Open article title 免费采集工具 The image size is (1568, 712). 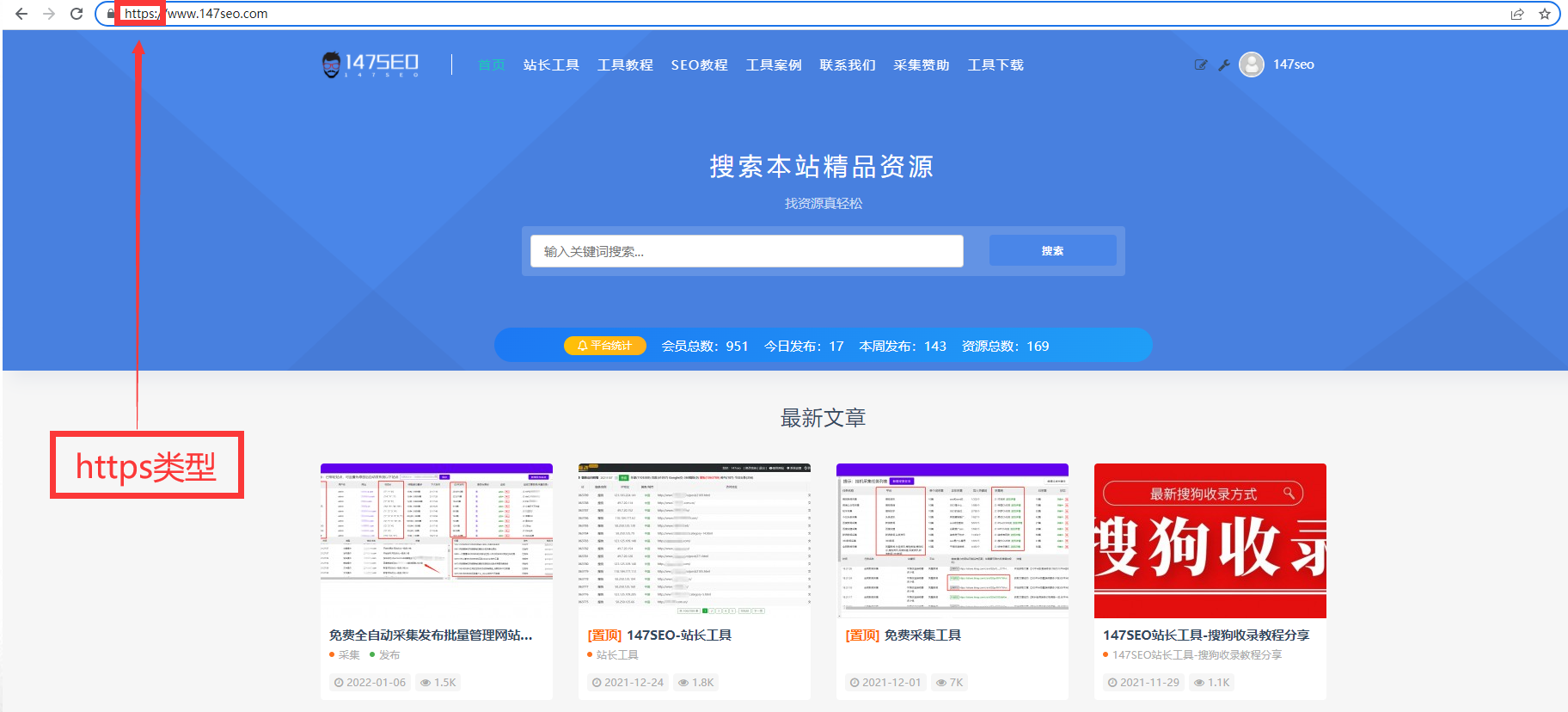[922, 635]
